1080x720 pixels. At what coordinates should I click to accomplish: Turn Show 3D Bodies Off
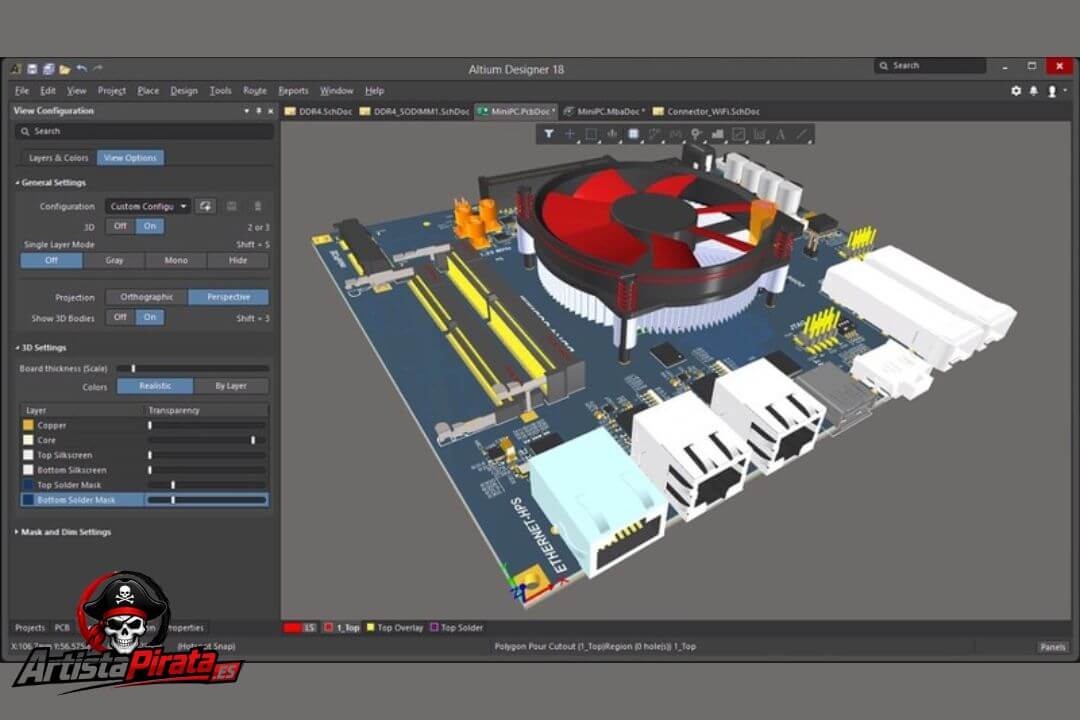[121, 317]
